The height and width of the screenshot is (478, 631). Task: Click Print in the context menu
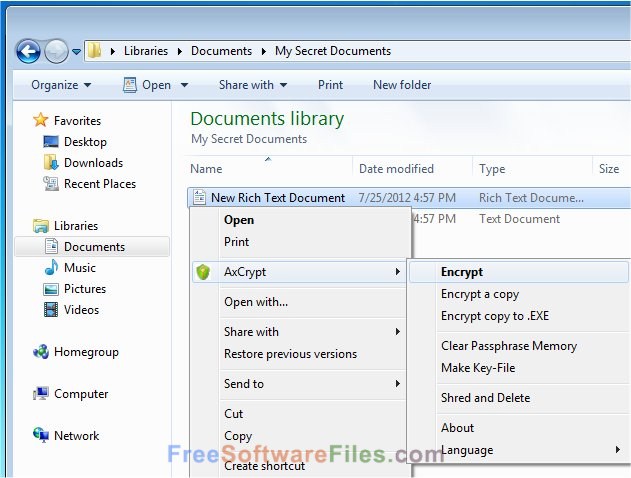236,242
